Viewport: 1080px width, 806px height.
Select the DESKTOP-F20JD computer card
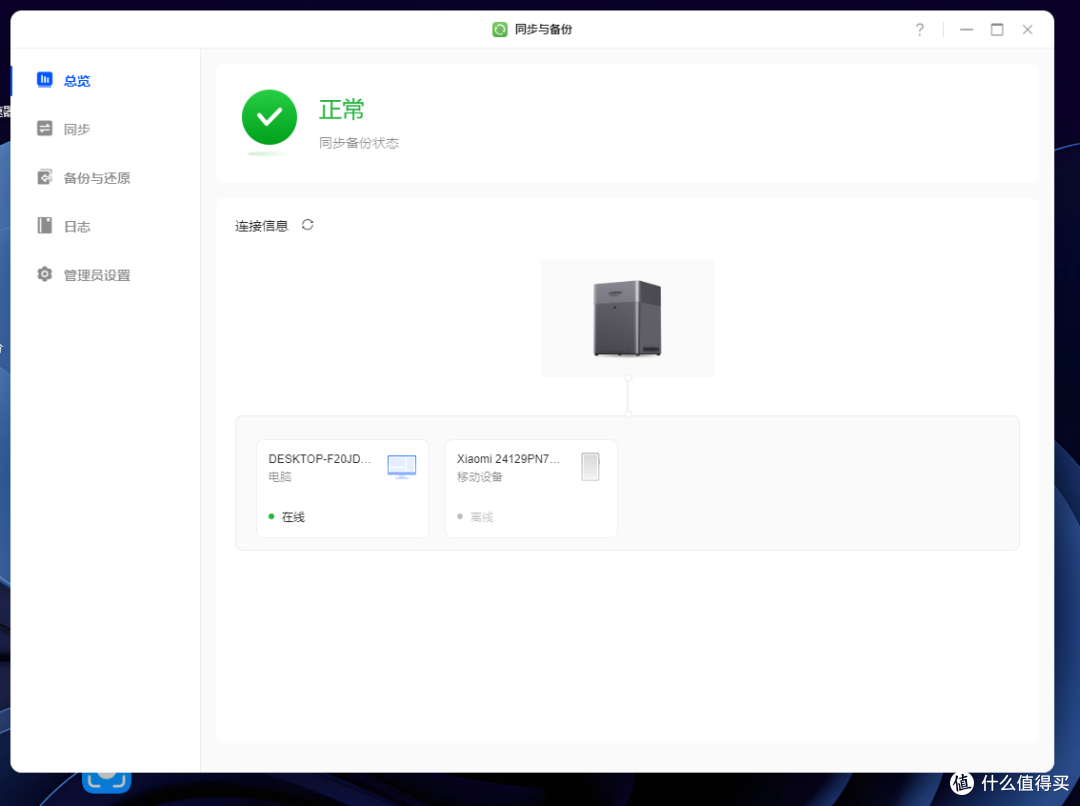[342, 488]
